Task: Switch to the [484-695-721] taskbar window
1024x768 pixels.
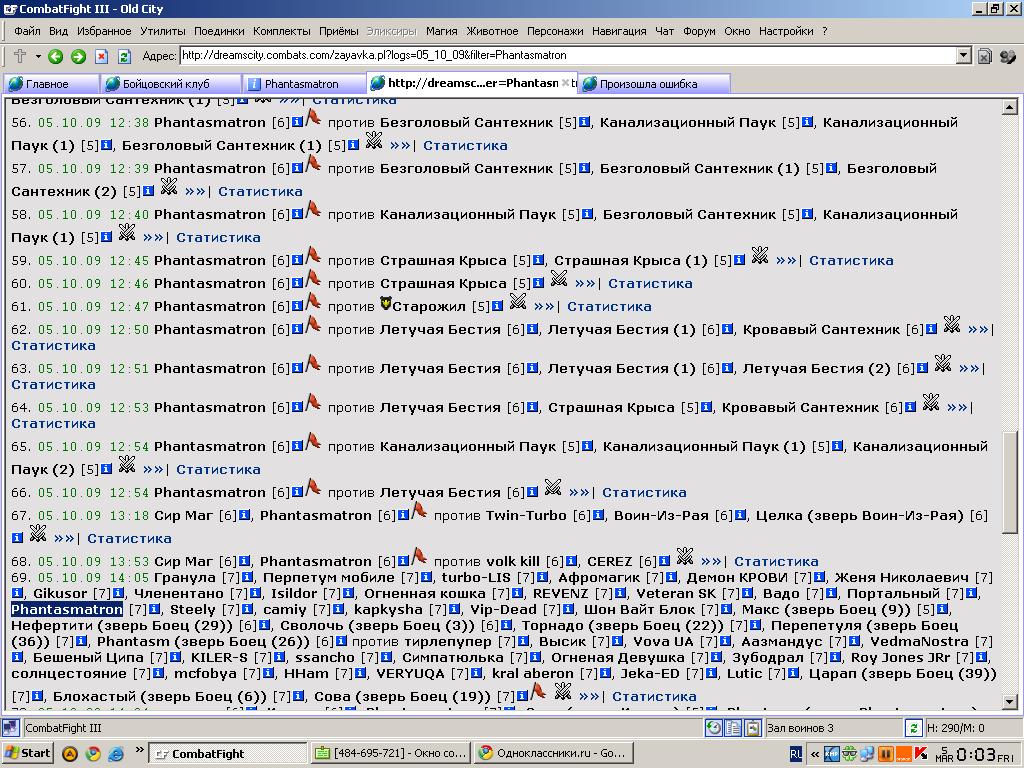Action: click(x=391, y=753)
